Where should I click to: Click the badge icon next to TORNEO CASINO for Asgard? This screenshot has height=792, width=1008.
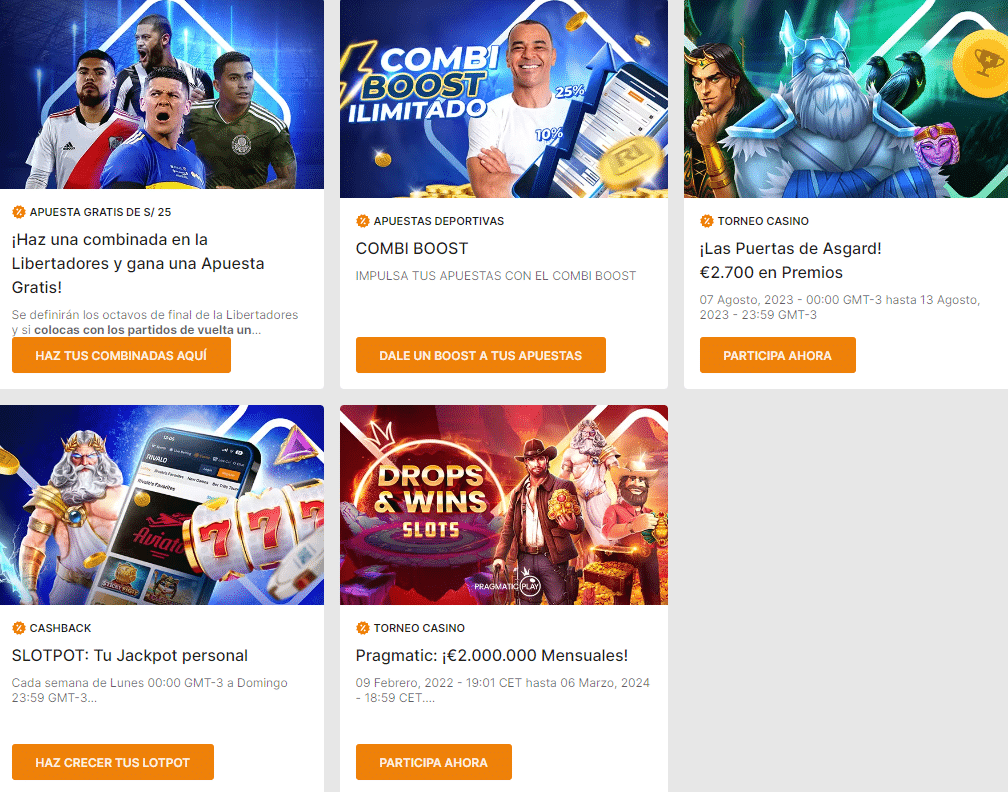[x=706, y=221]
